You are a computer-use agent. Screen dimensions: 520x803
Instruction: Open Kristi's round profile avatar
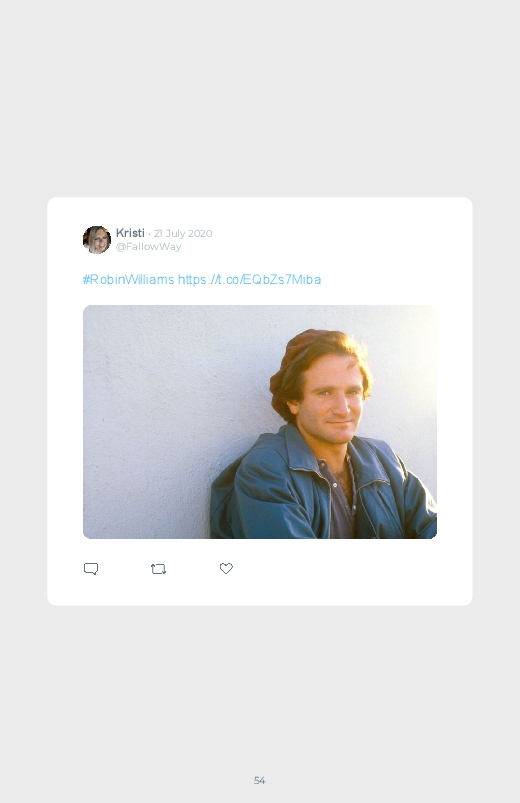coord(97,240)
